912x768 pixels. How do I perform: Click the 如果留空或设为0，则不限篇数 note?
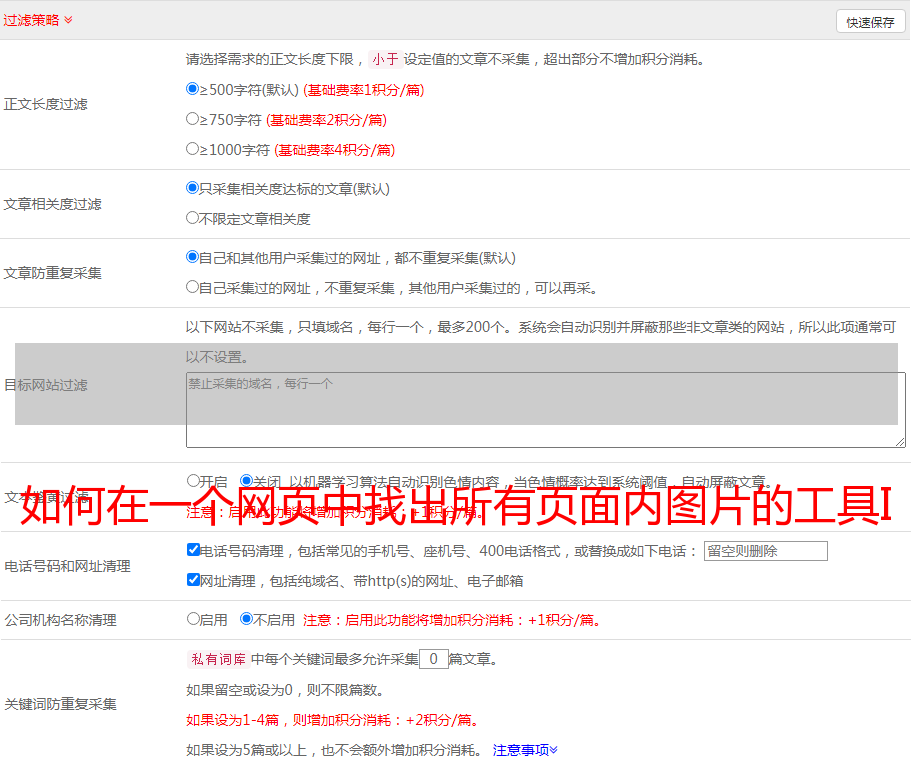point(285,690)
